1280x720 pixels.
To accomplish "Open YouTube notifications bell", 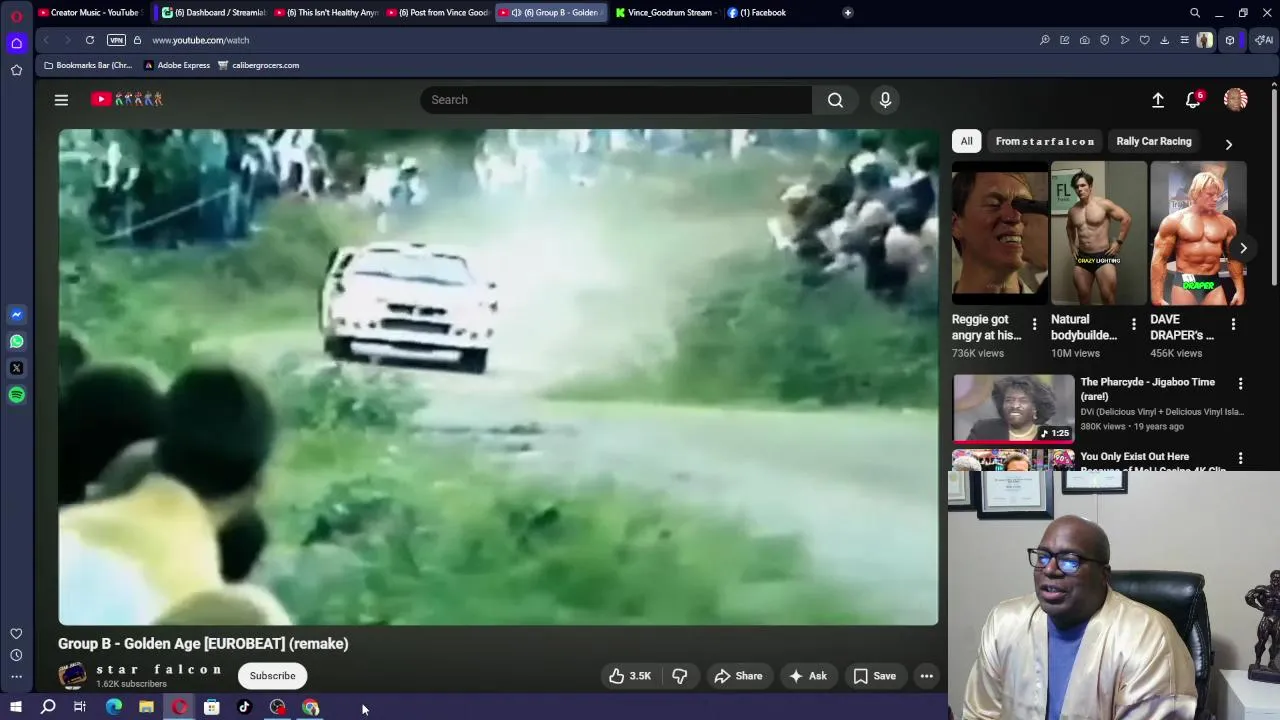I will [x=1193, y=100].
